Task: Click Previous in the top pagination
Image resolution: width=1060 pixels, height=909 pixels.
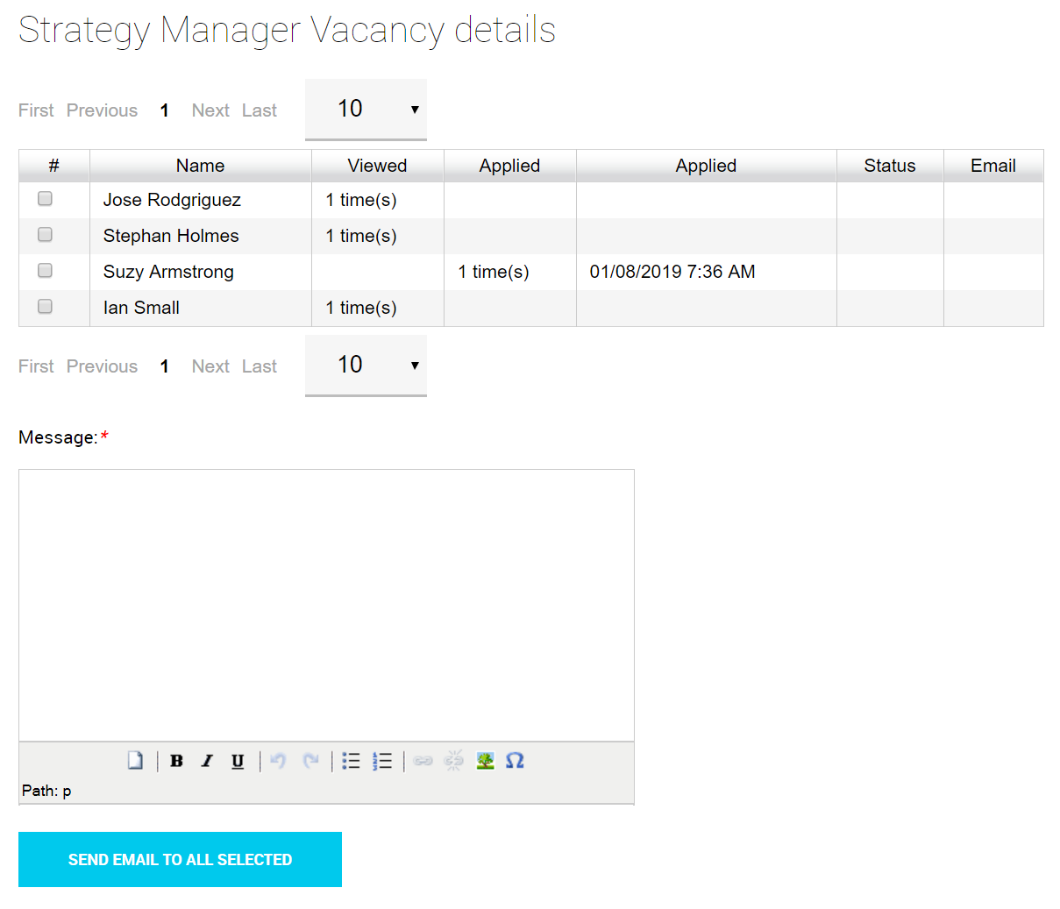Action: (x=102, y=110)
